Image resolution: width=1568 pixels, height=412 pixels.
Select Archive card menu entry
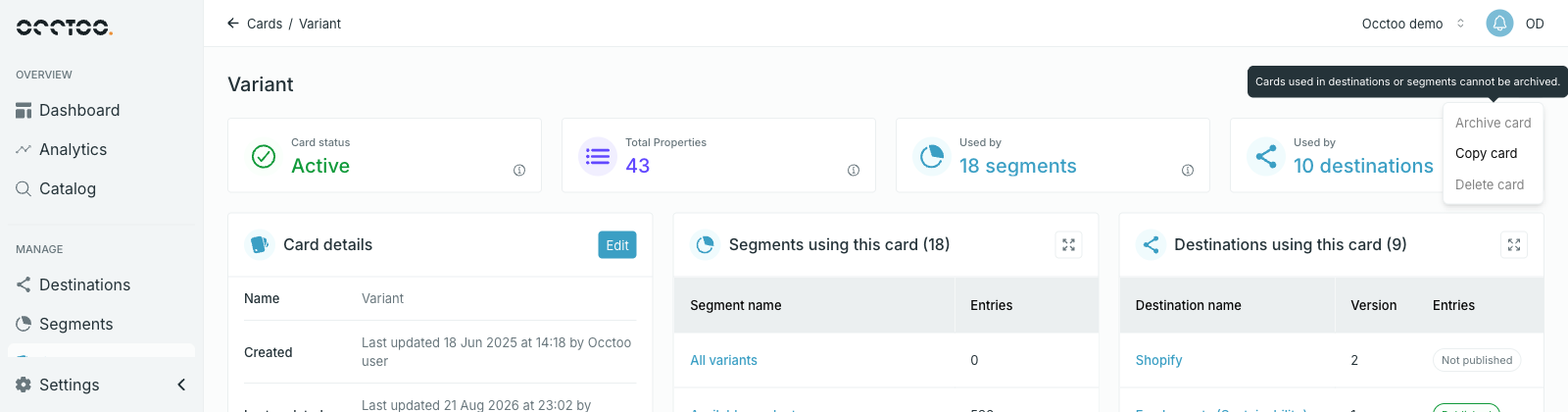(x=1494, y=123)
